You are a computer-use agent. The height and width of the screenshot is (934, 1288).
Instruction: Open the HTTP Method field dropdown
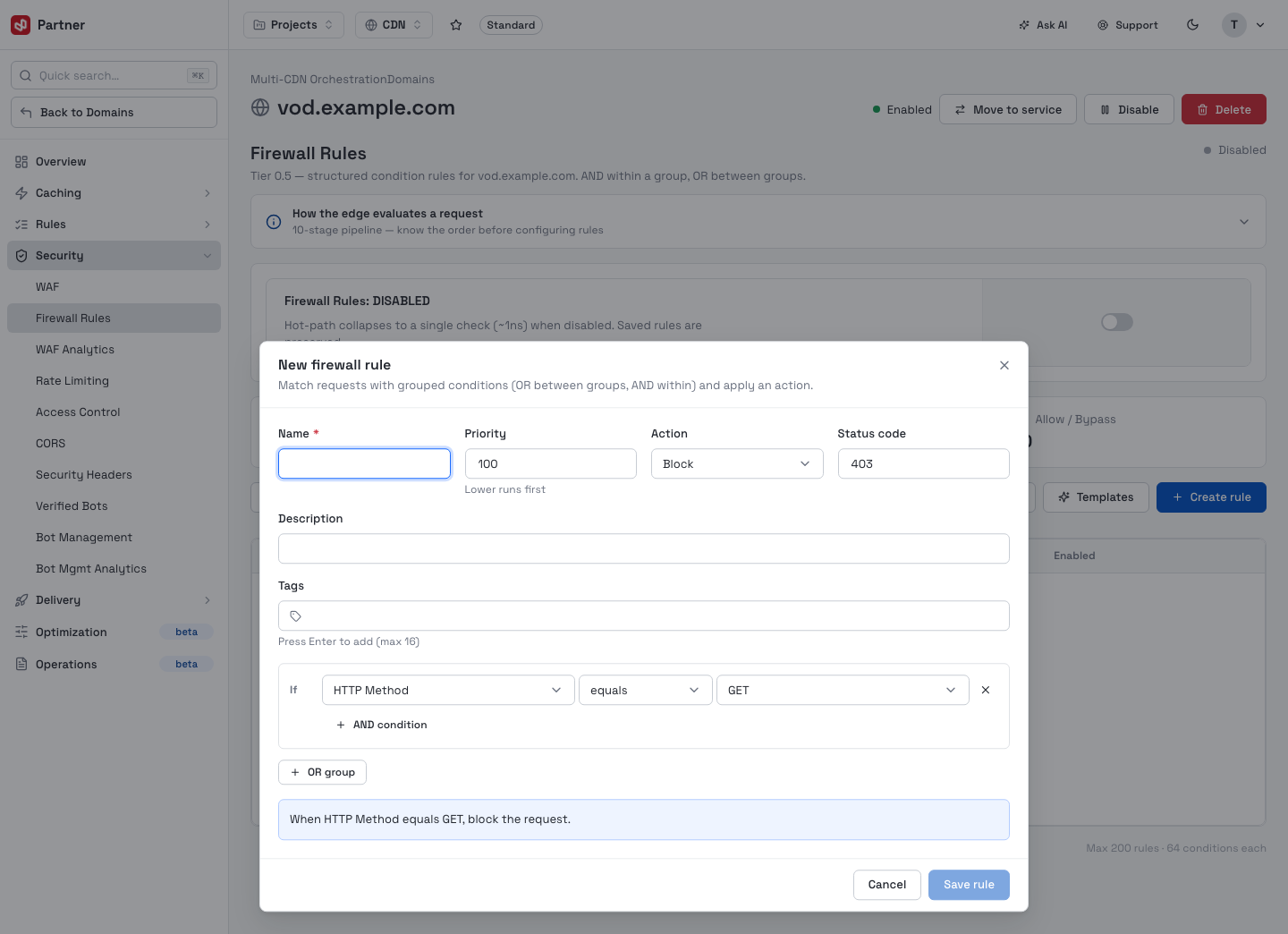[448, 690]
